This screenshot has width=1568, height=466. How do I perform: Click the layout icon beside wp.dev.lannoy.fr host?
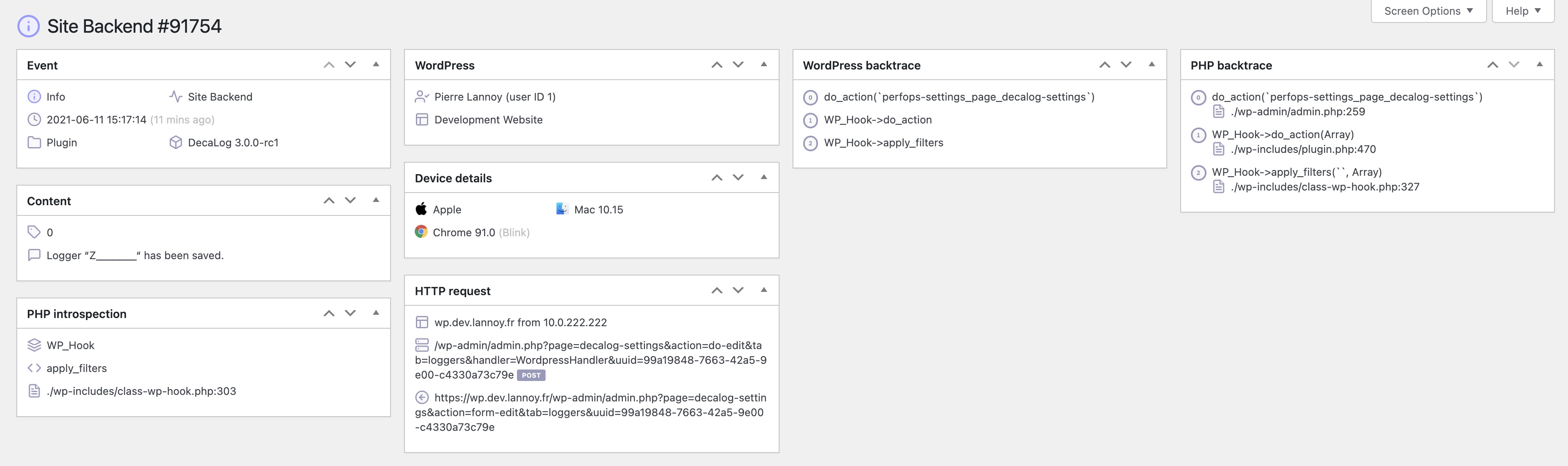tap(422, 323)
